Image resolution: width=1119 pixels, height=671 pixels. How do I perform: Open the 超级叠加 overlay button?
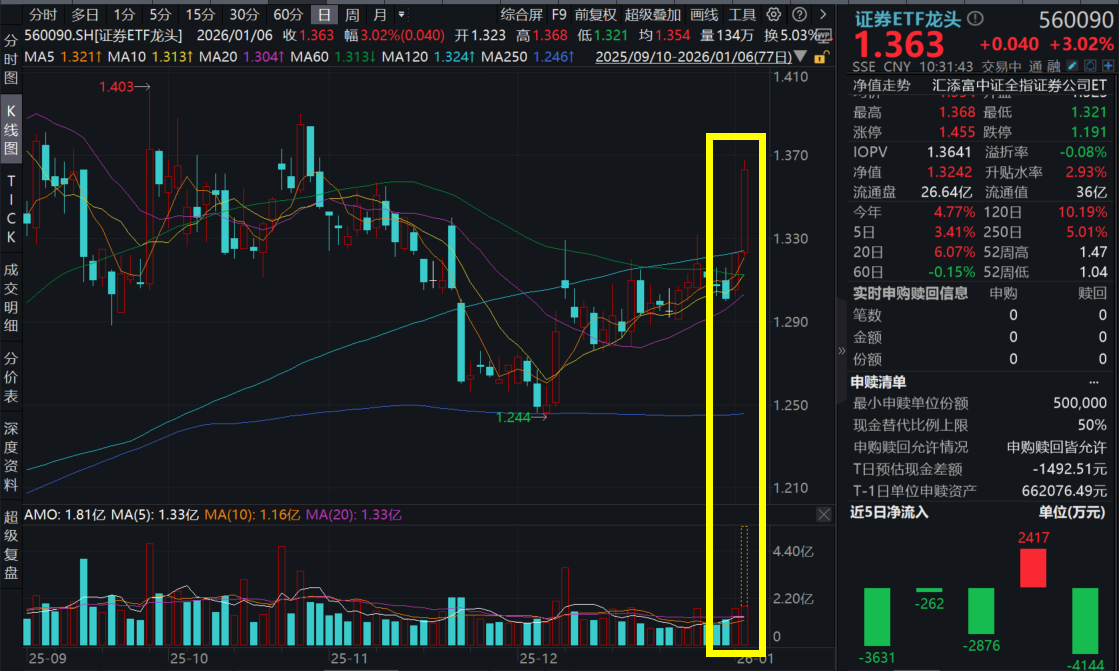652,15
